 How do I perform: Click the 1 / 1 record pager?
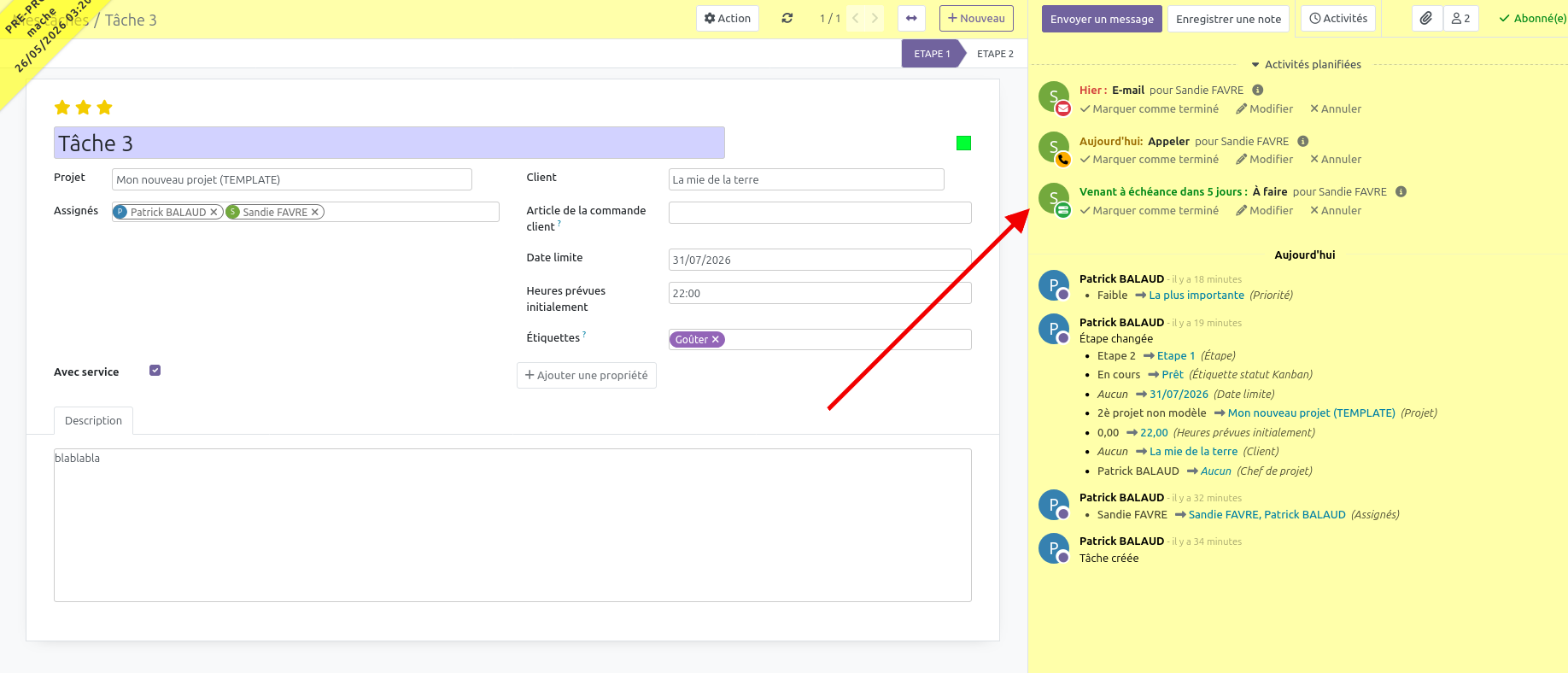pos(830,19)
